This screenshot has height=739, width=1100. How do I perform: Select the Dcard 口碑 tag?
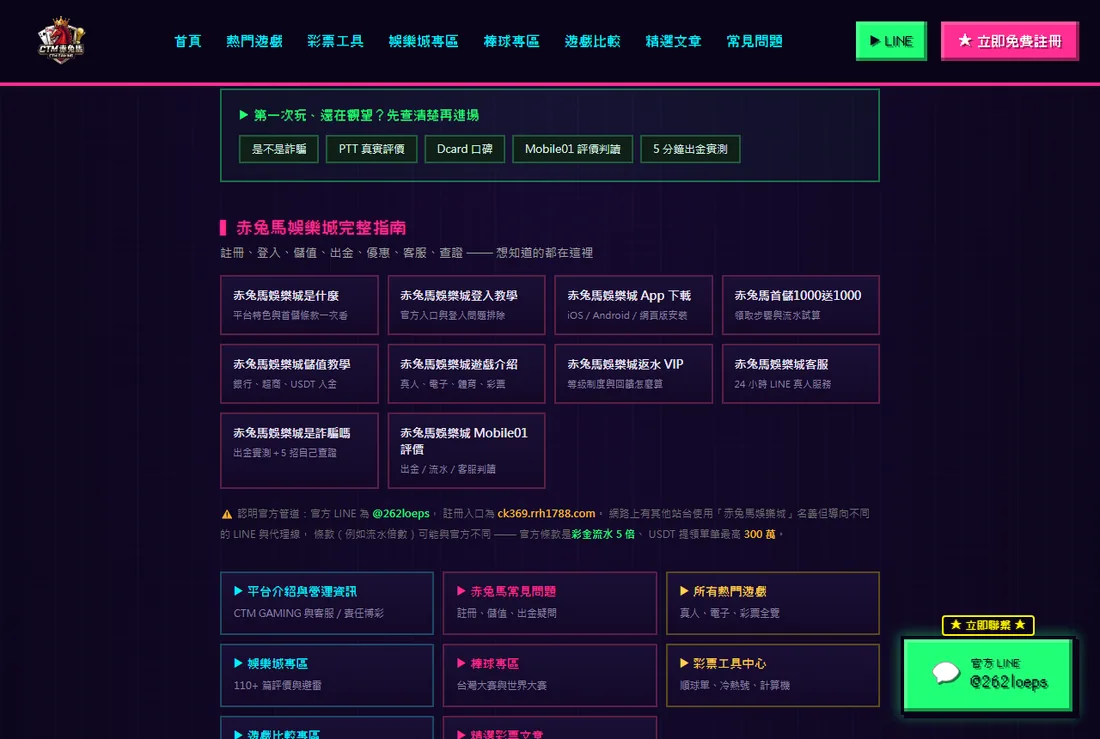click(464, 149)
